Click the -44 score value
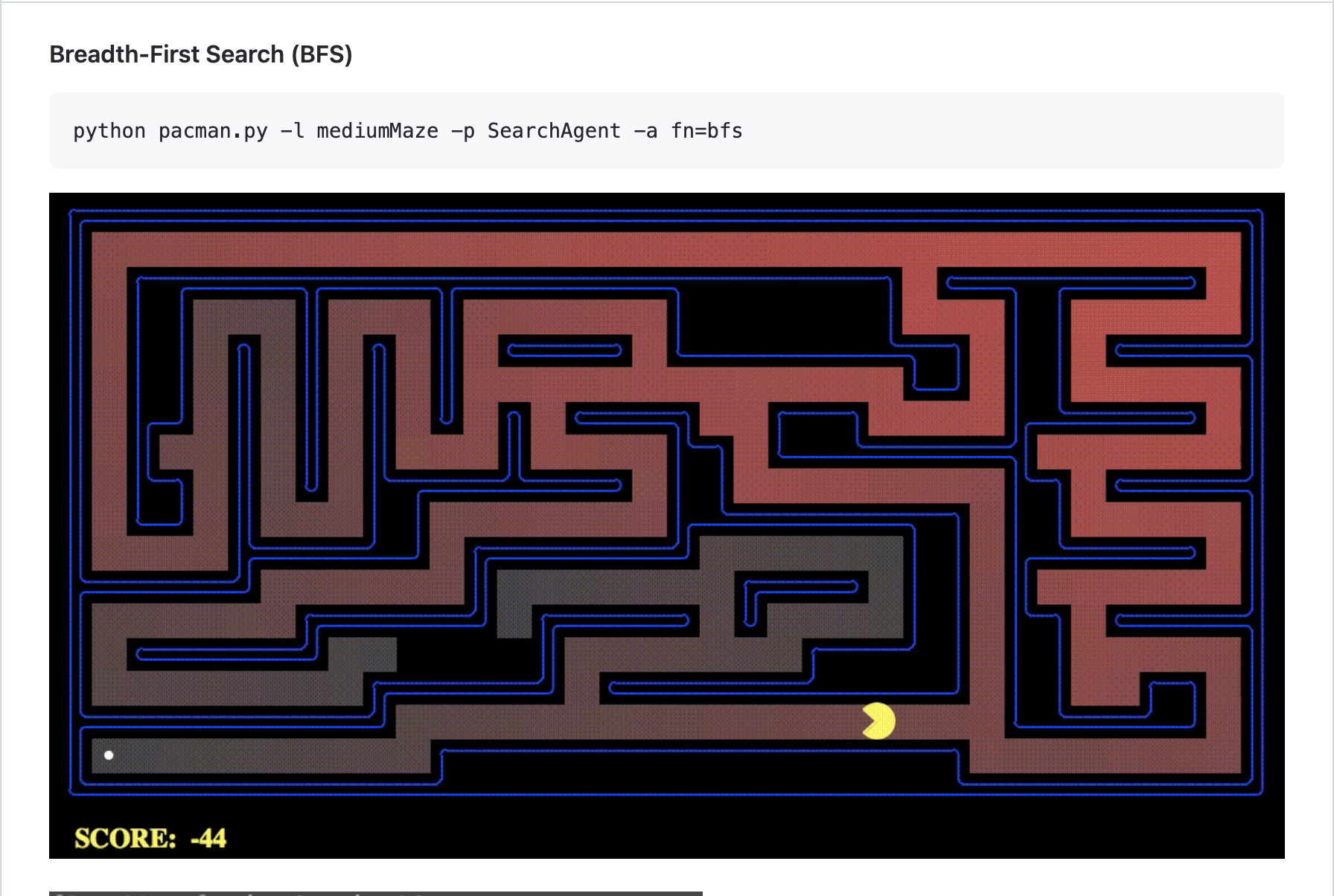Image resolution: width=1334 pixels, height=896 pixels. pos(208,839)
